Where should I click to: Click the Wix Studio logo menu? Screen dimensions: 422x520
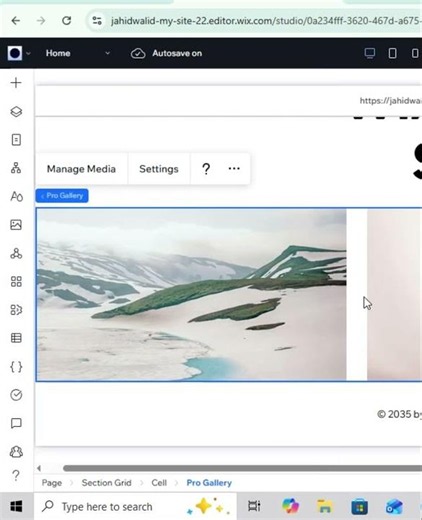(15, 53)
